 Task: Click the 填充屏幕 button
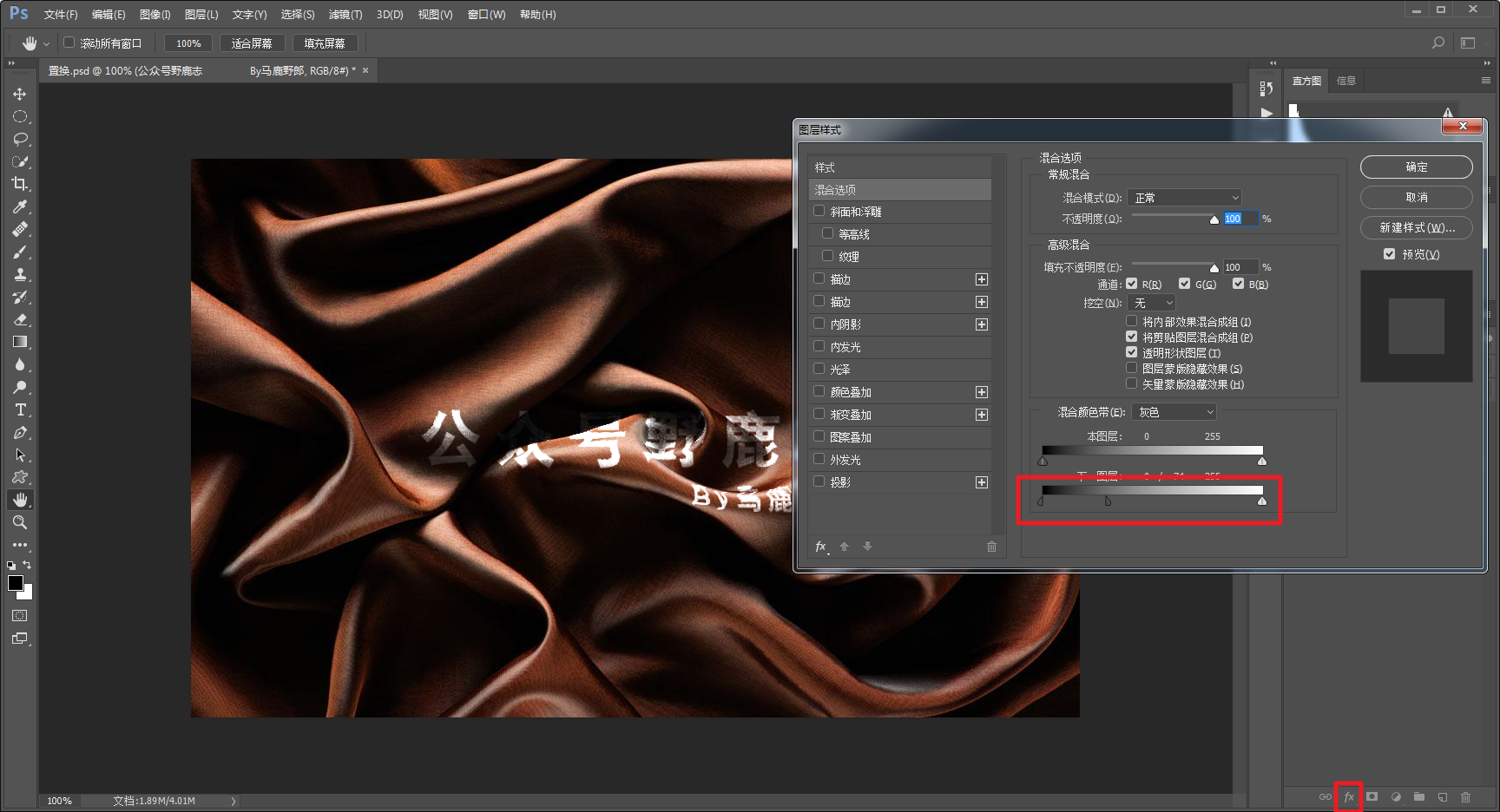point(325,43)
